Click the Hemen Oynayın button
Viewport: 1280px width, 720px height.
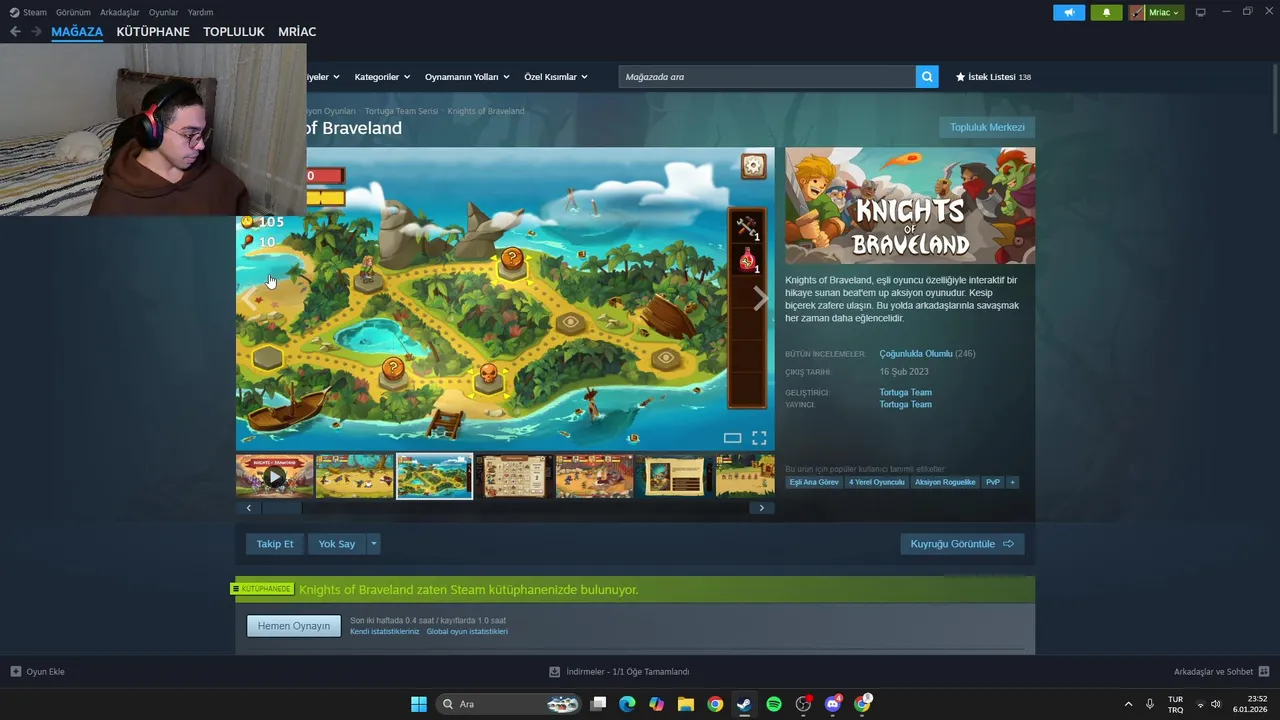(294, 626)
